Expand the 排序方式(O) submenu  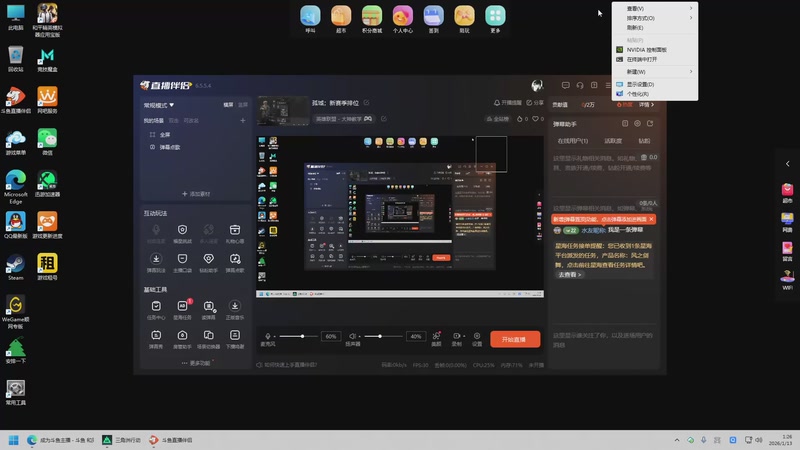pyautogui.click(x=655, y=18)
